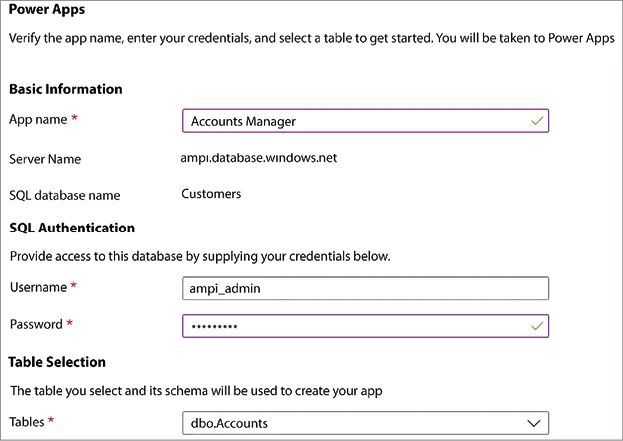623x441 pixels.
Task: Click the Username input field
Action: (365, 288)
